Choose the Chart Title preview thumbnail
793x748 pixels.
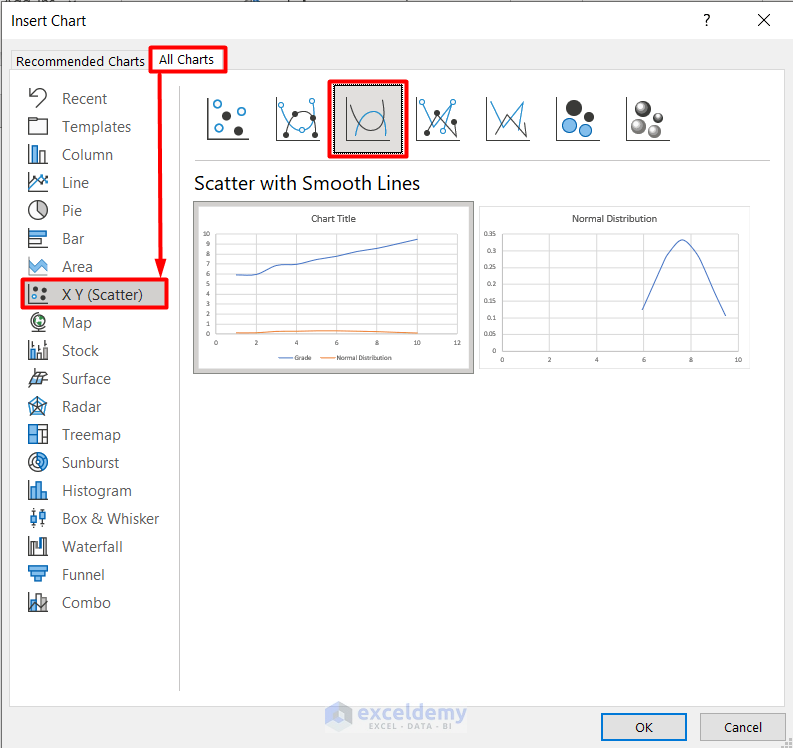click(x=333, y=287)
